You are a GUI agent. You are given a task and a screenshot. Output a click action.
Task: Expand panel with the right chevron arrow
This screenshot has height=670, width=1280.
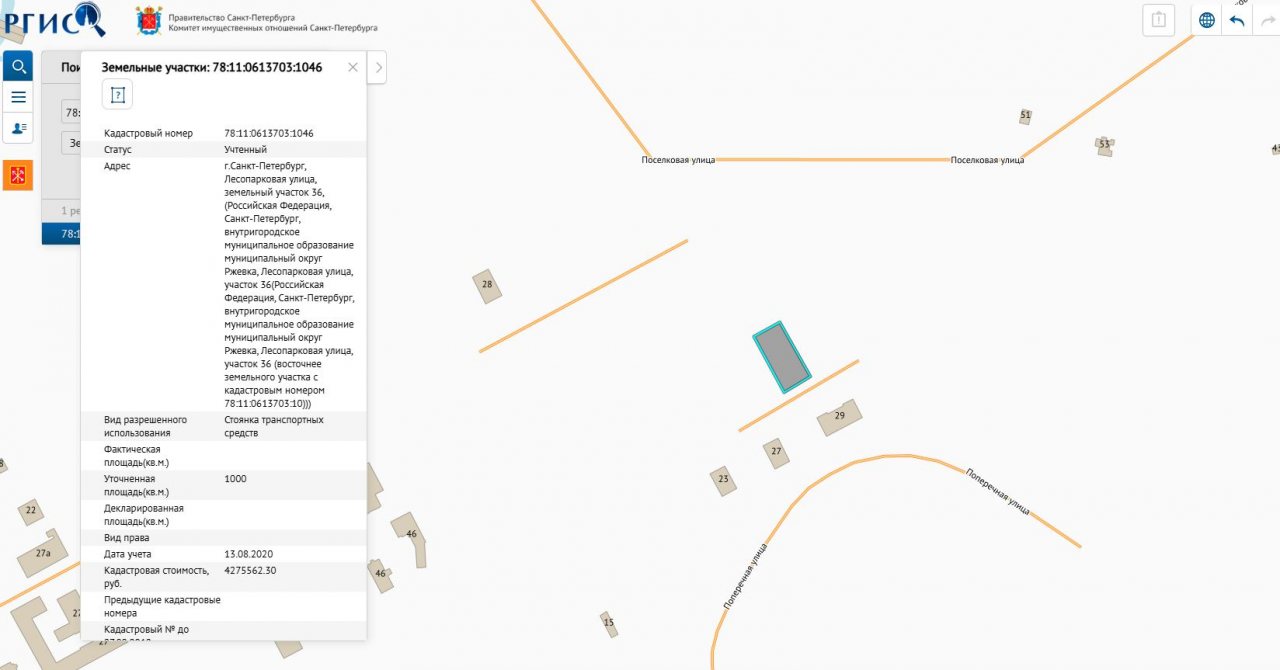pos(378,67)
